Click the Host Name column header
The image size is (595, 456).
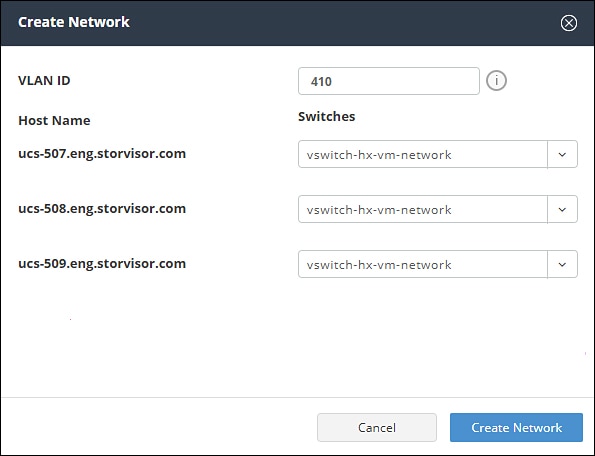[x=54, y=121]
